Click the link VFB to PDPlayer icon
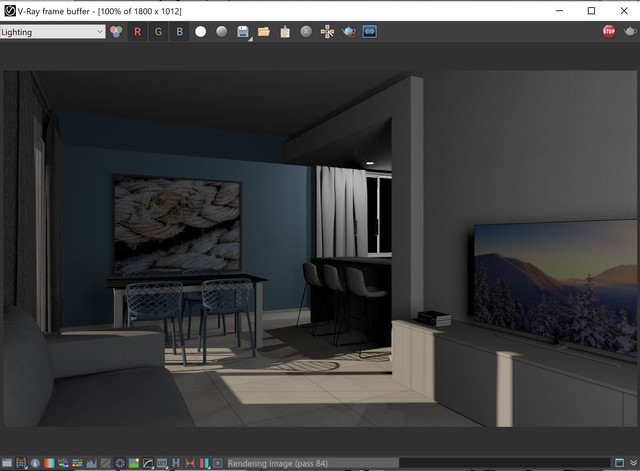The width and height of the screenshot is (640, 471). tap(370, 32)
